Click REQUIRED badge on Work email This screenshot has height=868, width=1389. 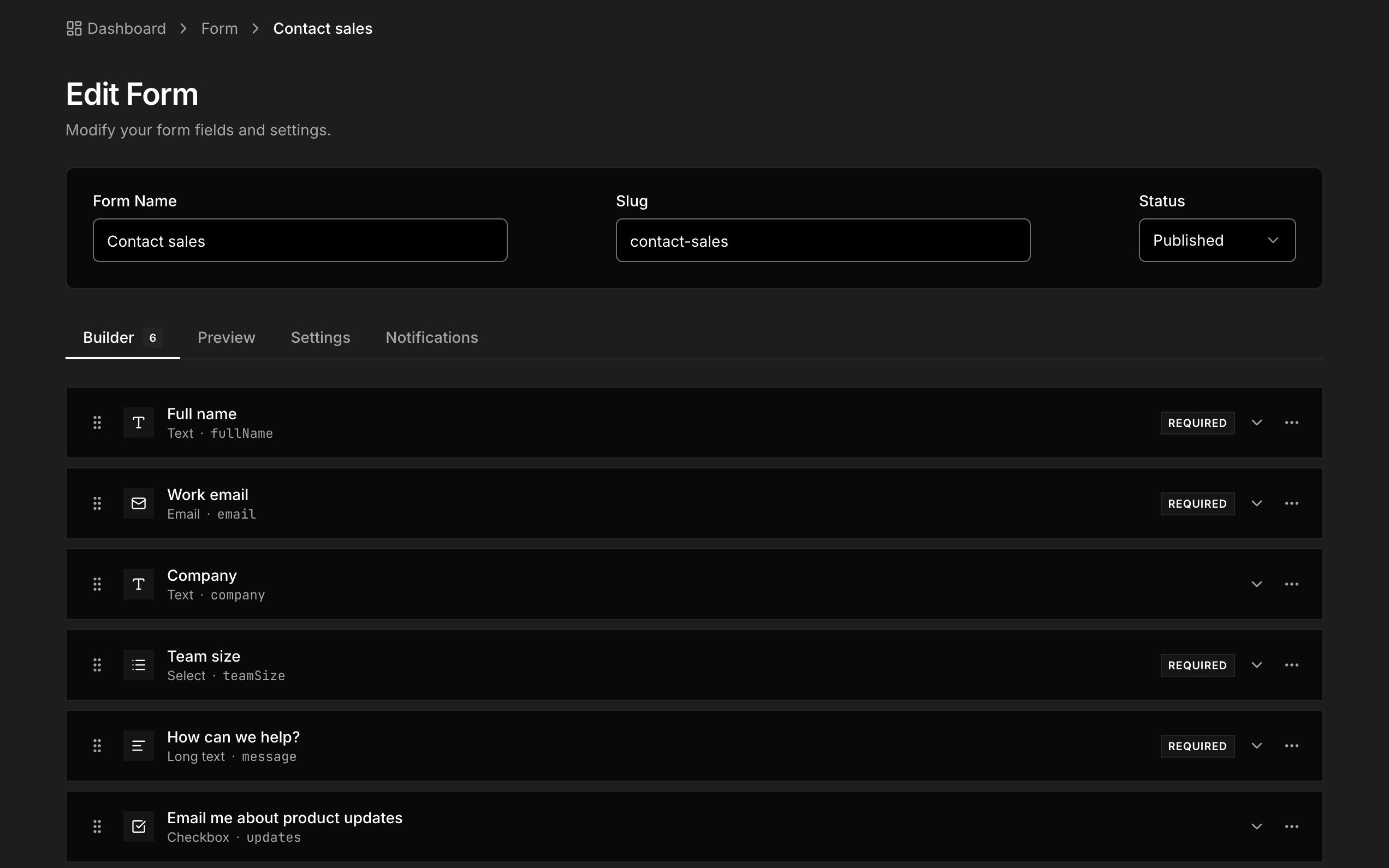point(1197,503)
